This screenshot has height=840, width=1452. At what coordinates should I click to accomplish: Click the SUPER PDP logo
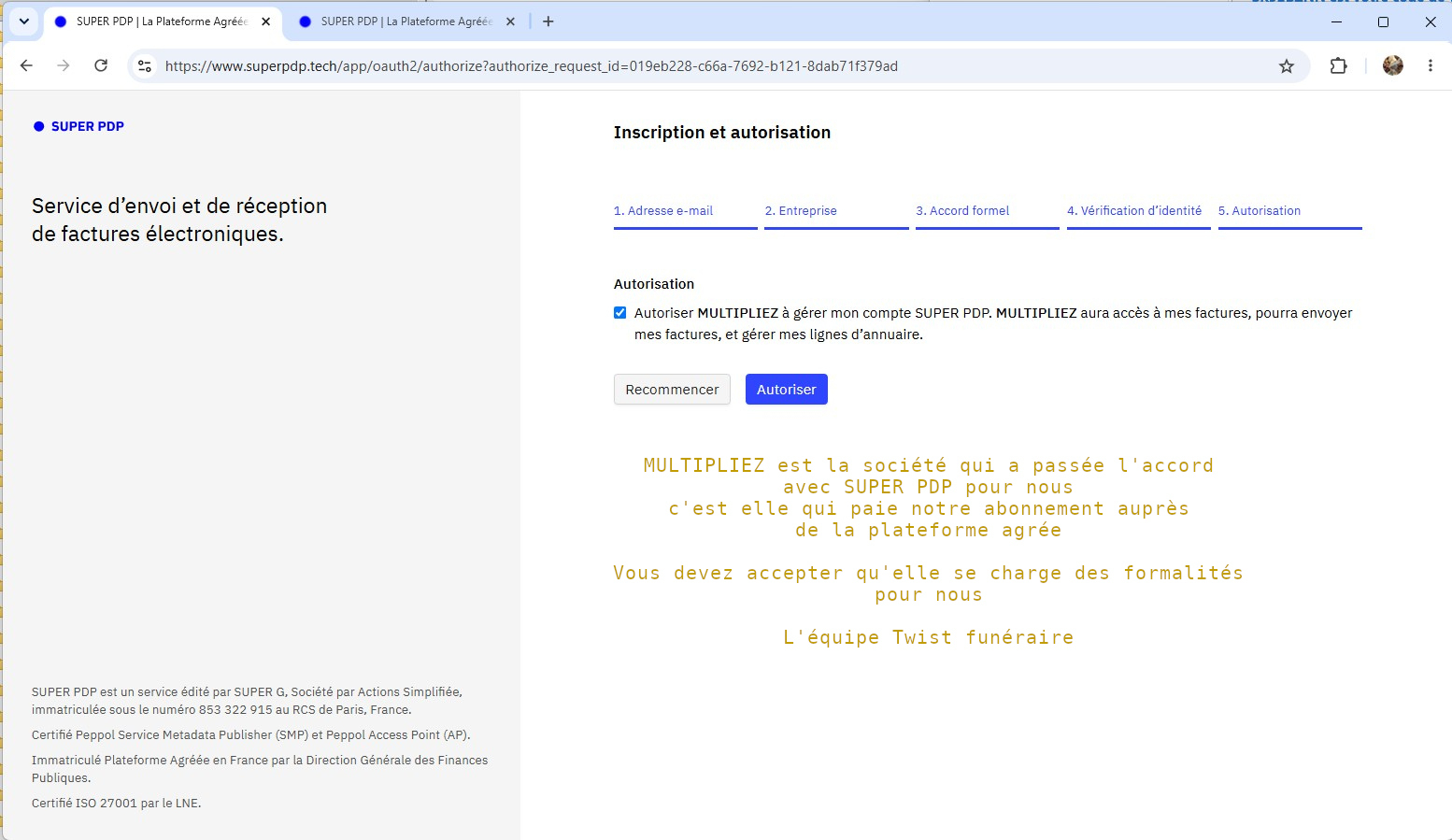78,126
